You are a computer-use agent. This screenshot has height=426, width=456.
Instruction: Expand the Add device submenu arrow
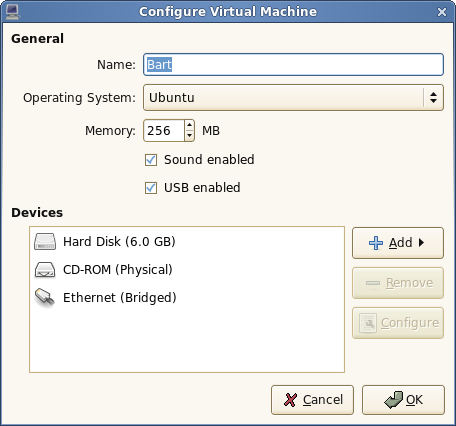[421, 243]
